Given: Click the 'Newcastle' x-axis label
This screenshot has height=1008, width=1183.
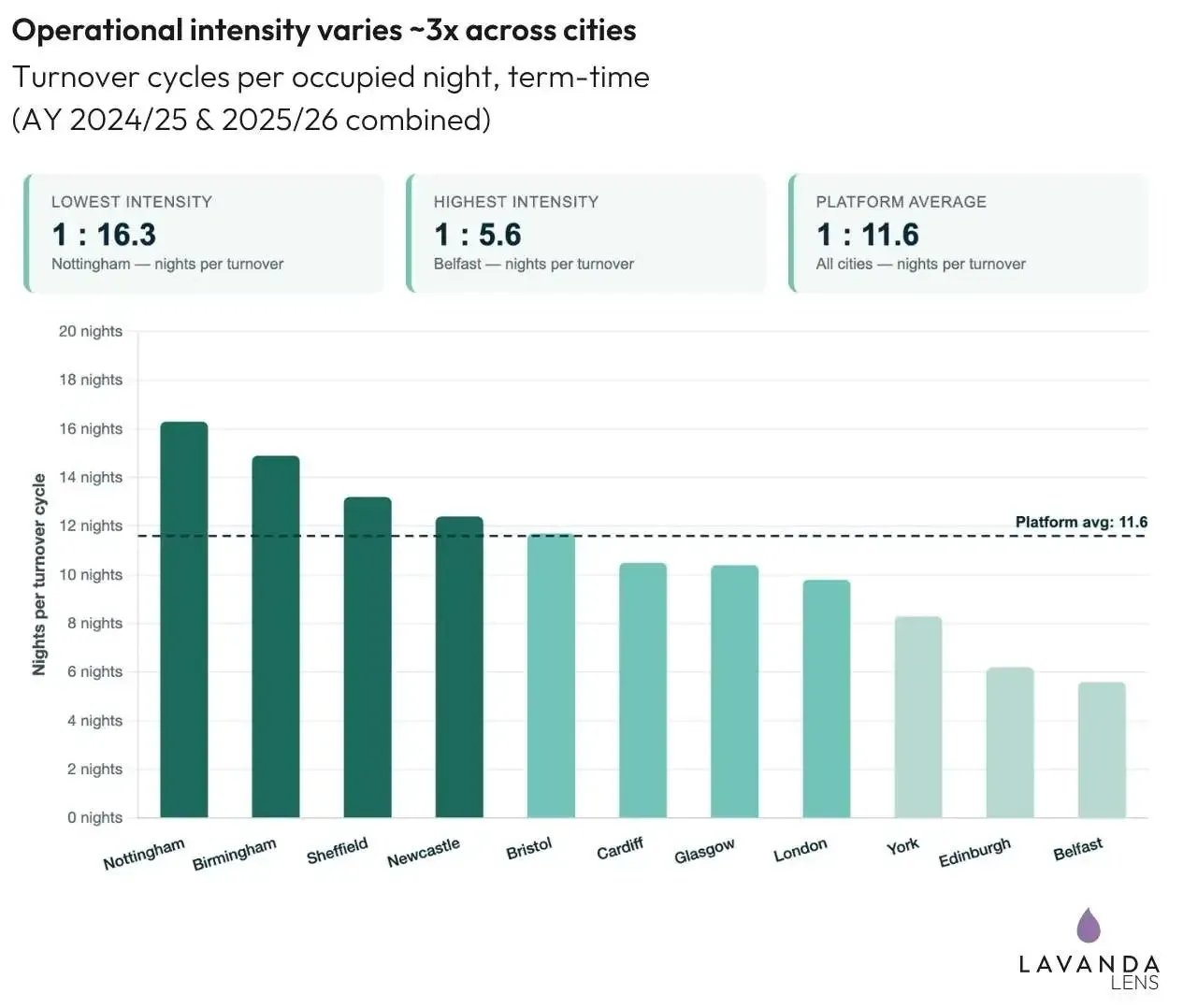Looking at the screenshot, I should pyautogui.click(x=424, y=852).
